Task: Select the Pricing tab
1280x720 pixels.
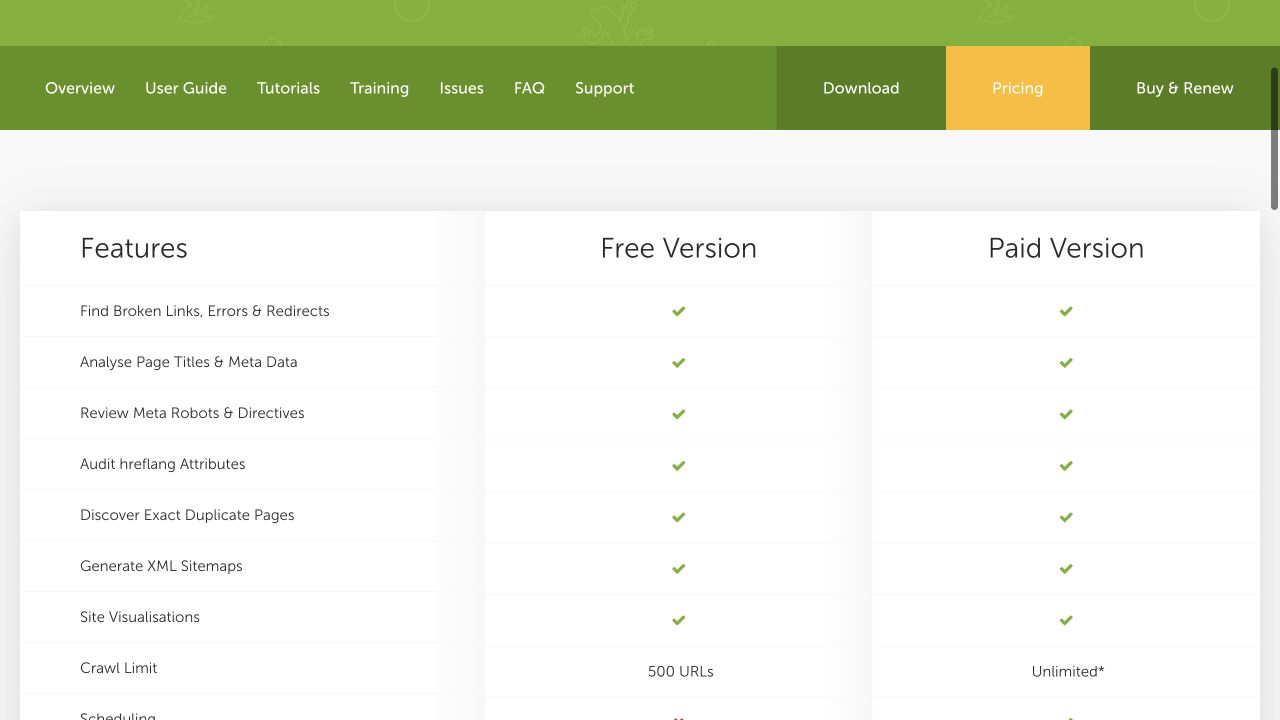Action: point(1017,88)
